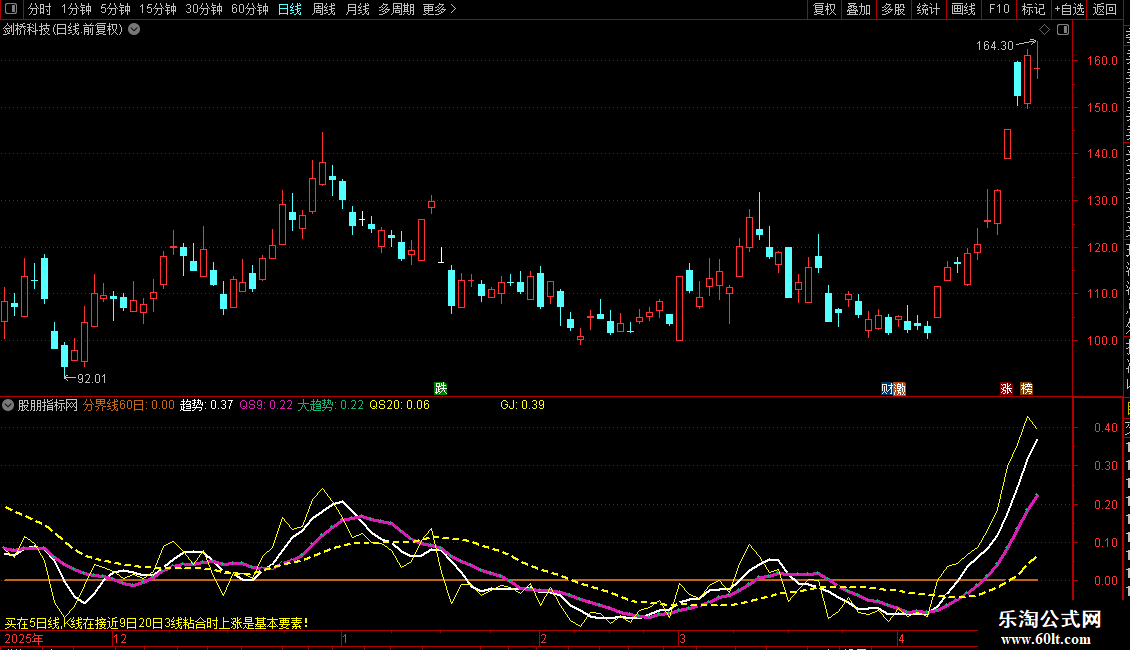
Task: Switch to 月线 monthly chart
Action: point(357,9)
